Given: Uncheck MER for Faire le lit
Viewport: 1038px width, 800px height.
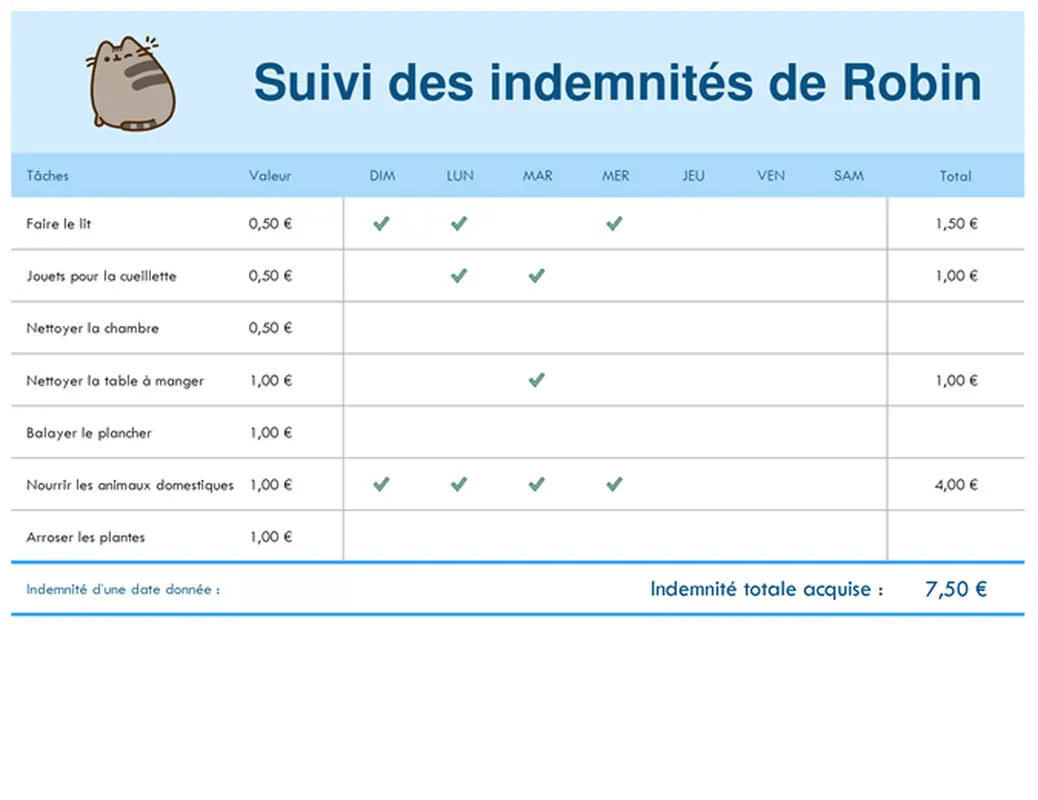Looking at the screenshot, I should [x=614, y=223].
